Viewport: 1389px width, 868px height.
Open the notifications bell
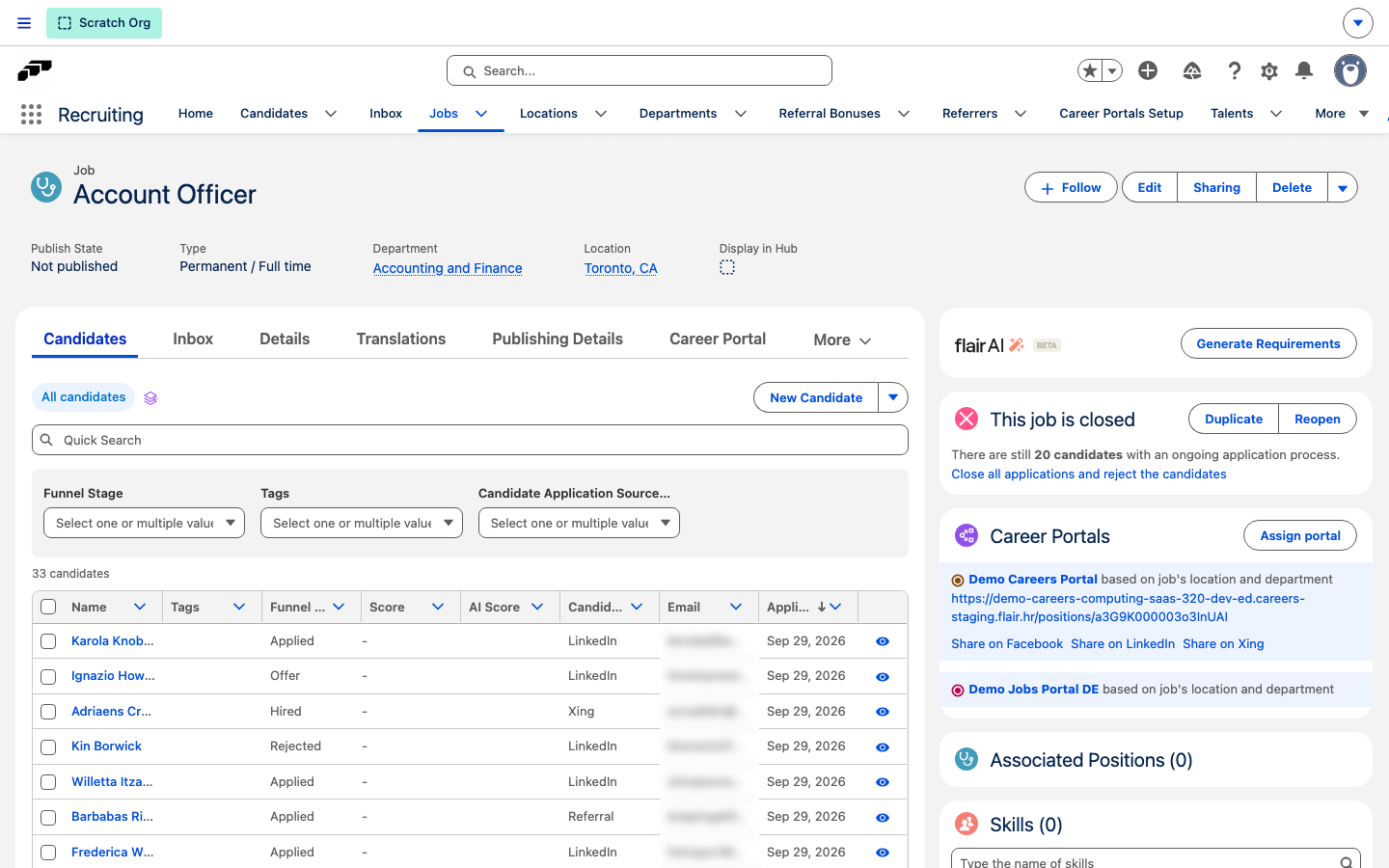[x=1304, y=70]
